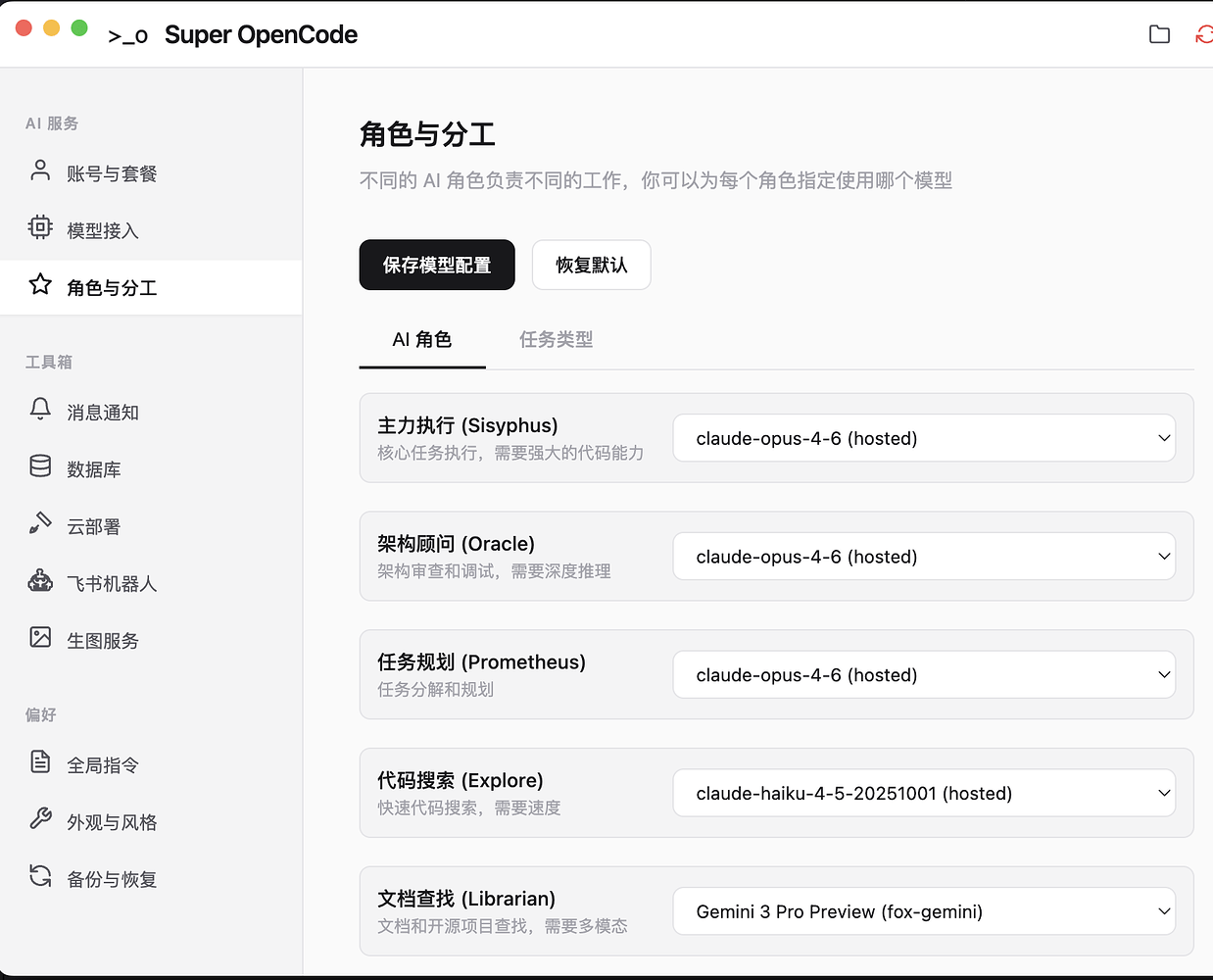This screenshot has width=1213, height=980.
Task: Select 角色与分工 in the sidebar
Action: tap(151, 287)
